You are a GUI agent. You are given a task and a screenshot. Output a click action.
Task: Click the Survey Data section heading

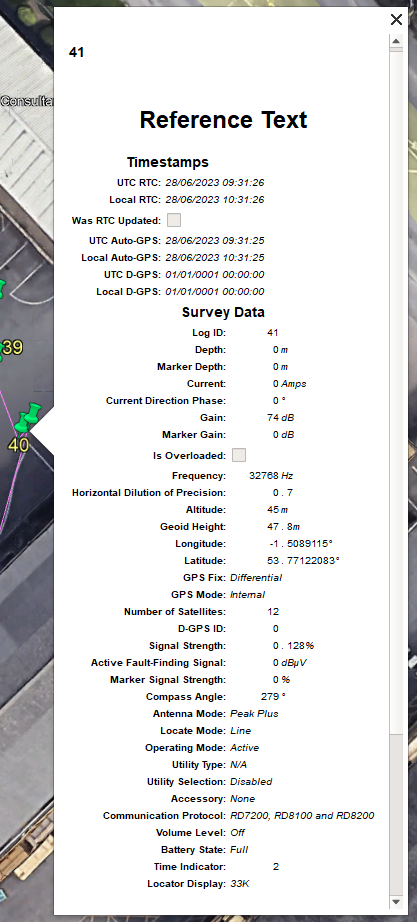223,312
